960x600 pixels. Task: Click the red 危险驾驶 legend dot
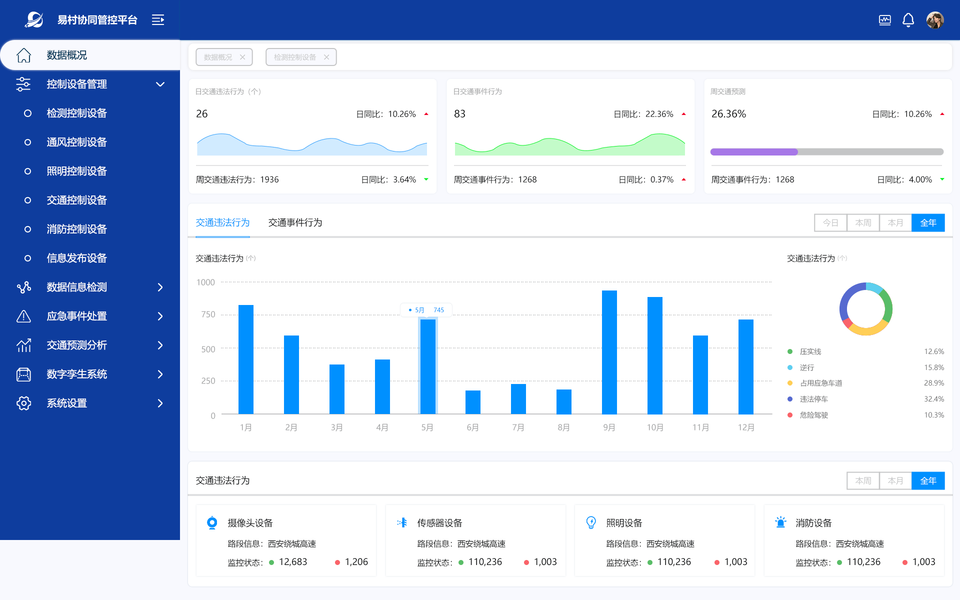[x=790, y=415]
